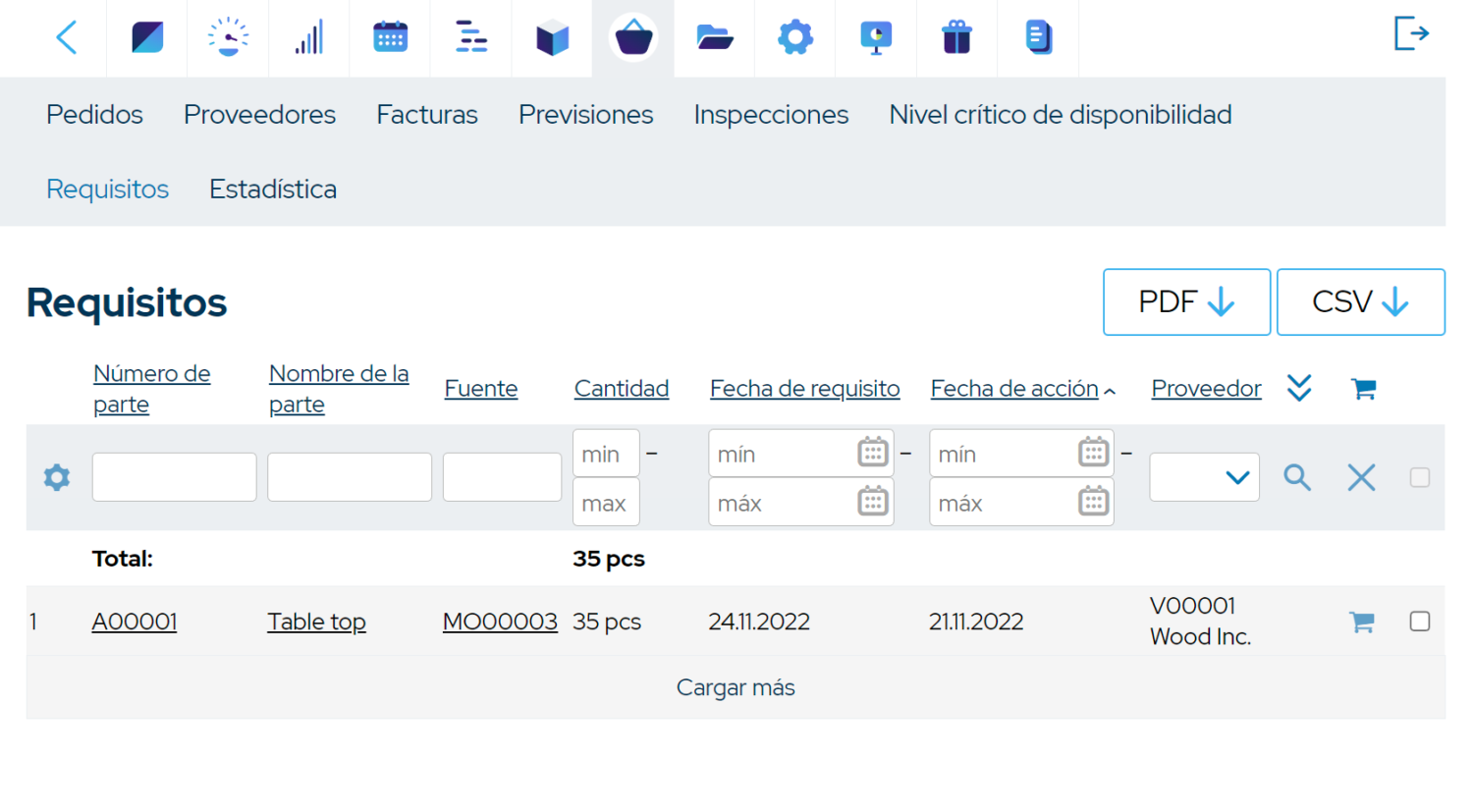Viewport: 1473px width, 812px height.
Task: Open the Proveedor filter dropdown
Action: 1204,477
